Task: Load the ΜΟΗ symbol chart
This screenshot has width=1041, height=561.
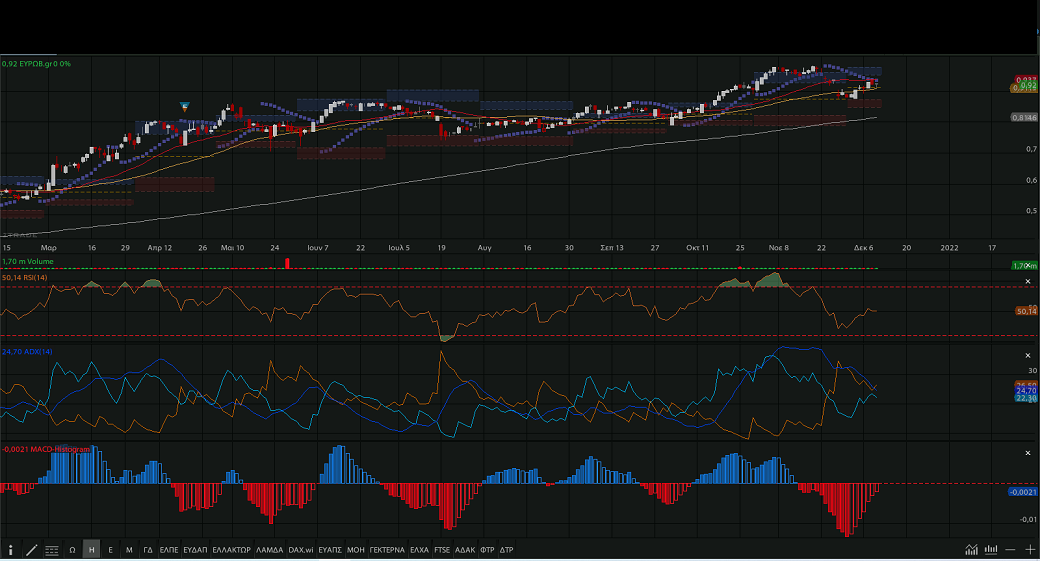Action: pos(356,550)
